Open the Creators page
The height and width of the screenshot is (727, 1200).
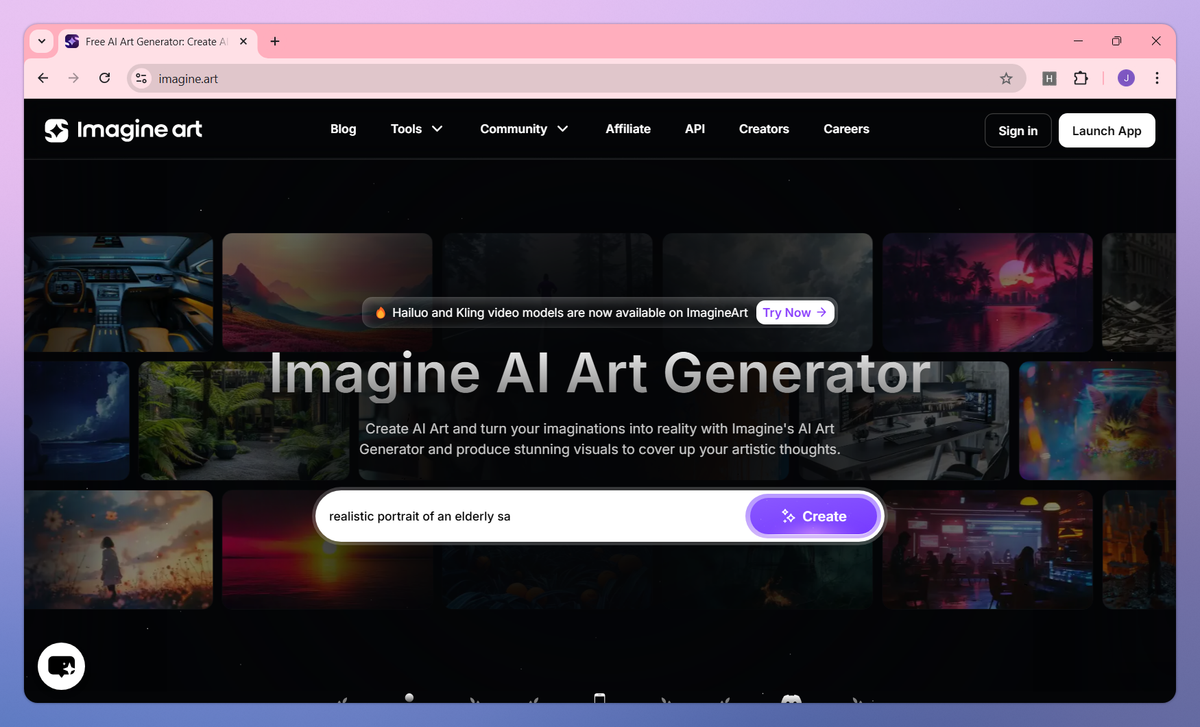click(x=764, y=129)
